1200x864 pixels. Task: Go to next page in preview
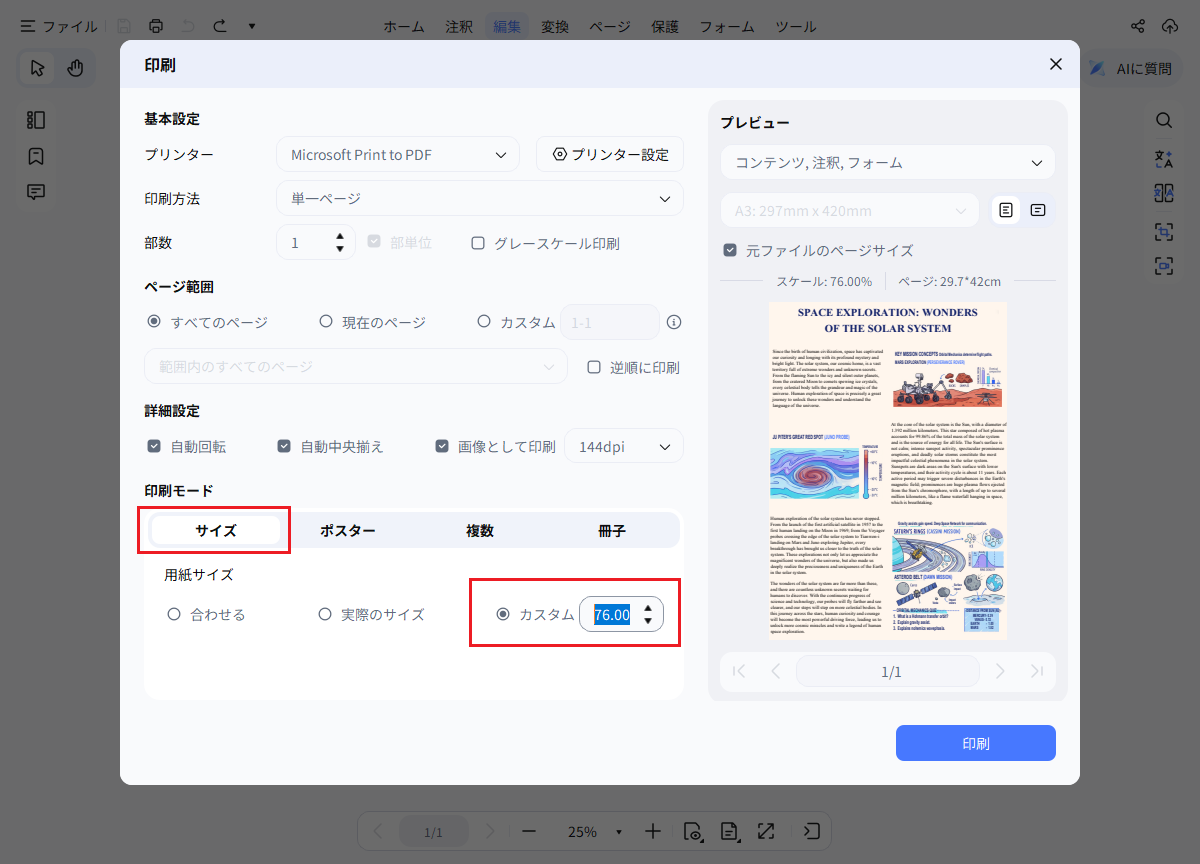(x=1000, y=671)
